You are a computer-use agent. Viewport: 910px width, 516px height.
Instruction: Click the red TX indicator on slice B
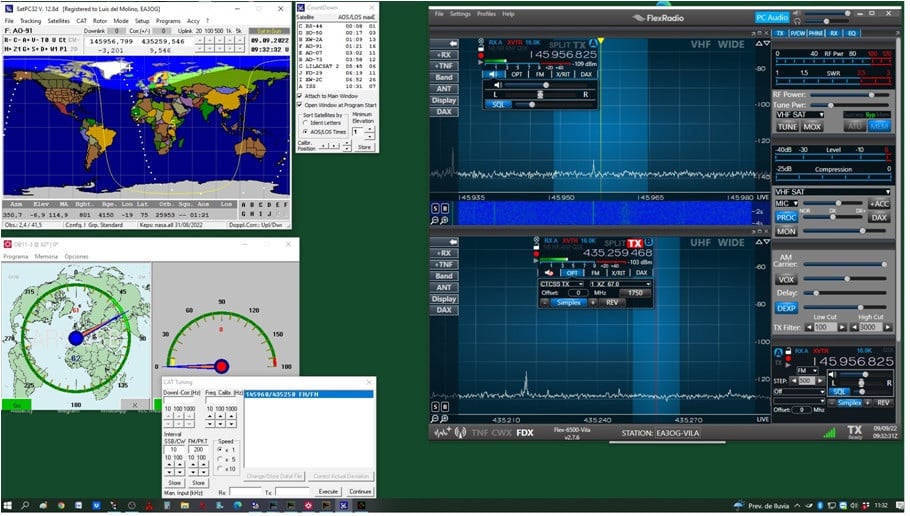coord(635,243)
